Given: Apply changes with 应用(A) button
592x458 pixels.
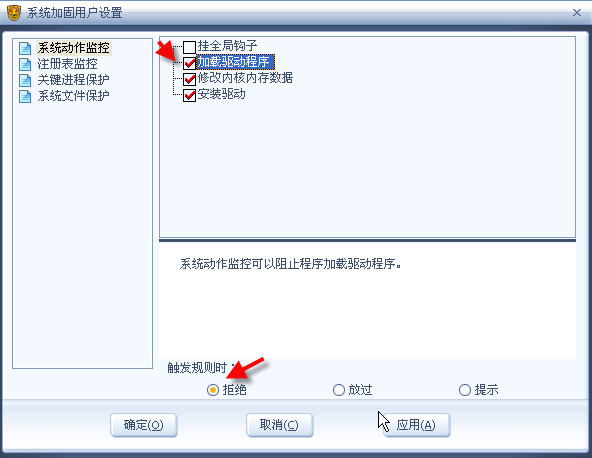Looking at the screenshot, I should pyautogui.click(x=416, y=425).
